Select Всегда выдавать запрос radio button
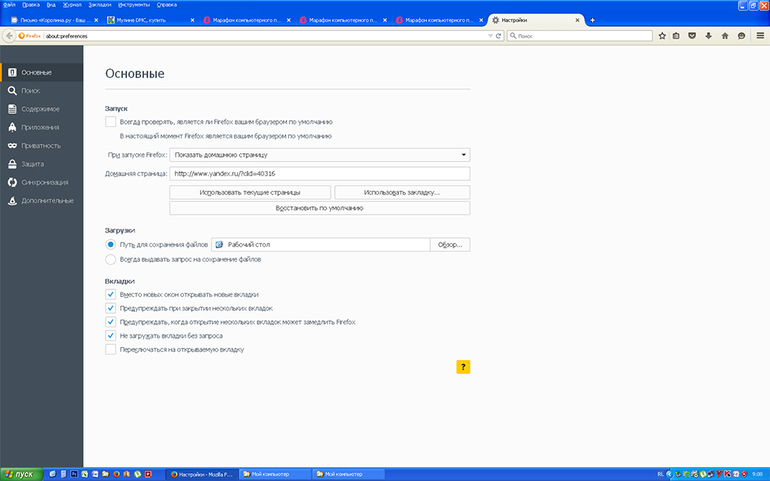The height and width of the screenshot is (481, 770). (x=110, y=259)
